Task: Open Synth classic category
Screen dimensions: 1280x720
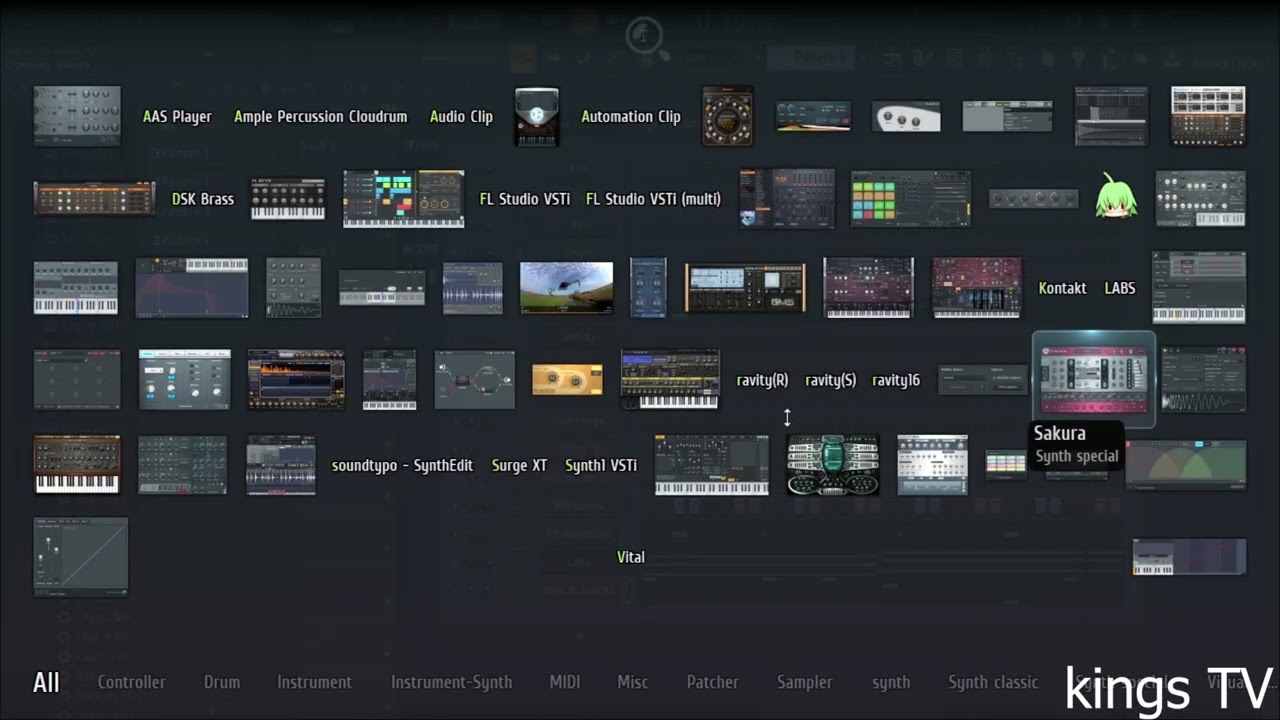Action: click(x=993, y=682)
